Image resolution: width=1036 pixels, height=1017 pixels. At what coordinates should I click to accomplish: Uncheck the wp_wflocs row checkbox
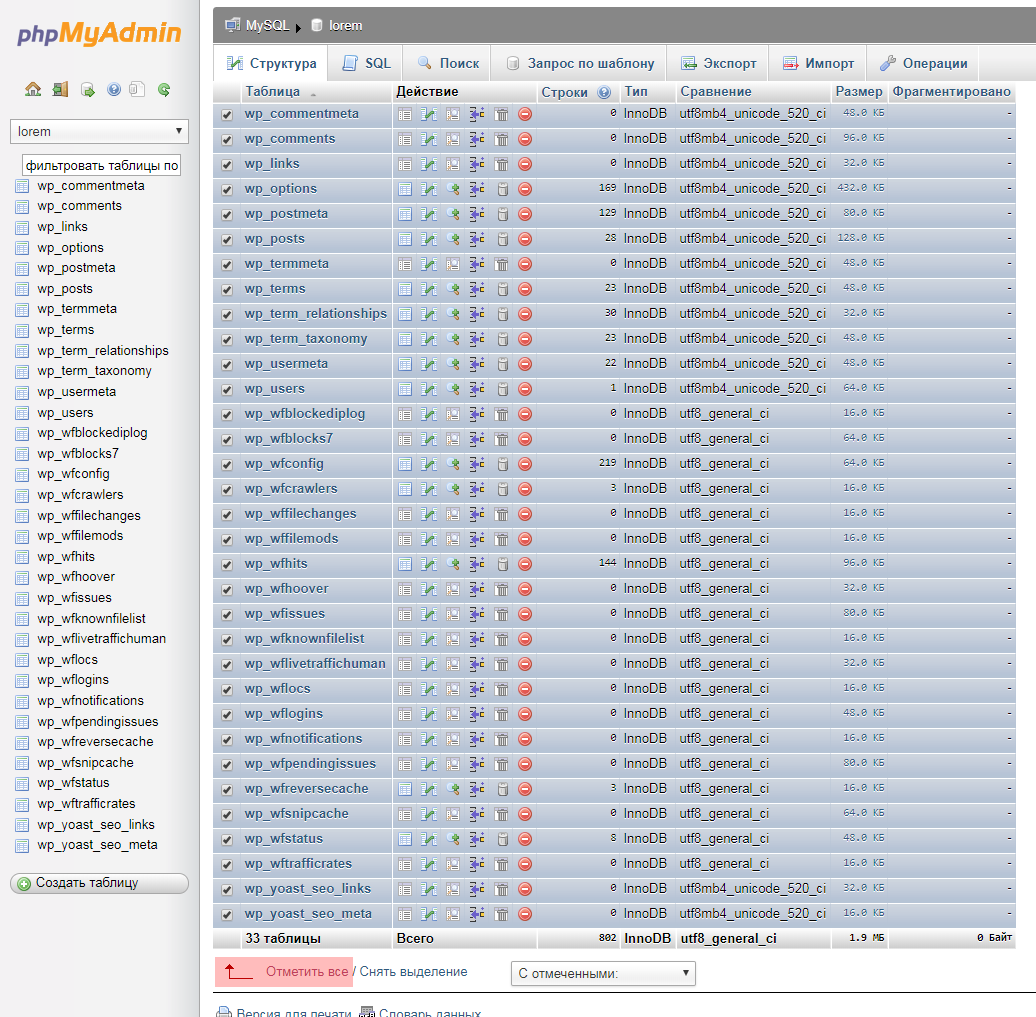[227, 689]
